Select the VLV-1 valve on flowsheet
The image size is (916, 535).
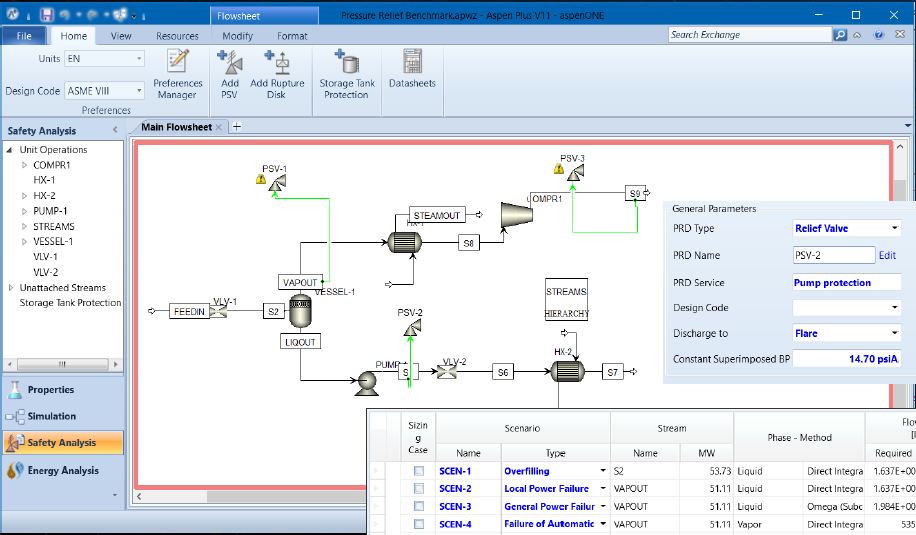[218, 311]
